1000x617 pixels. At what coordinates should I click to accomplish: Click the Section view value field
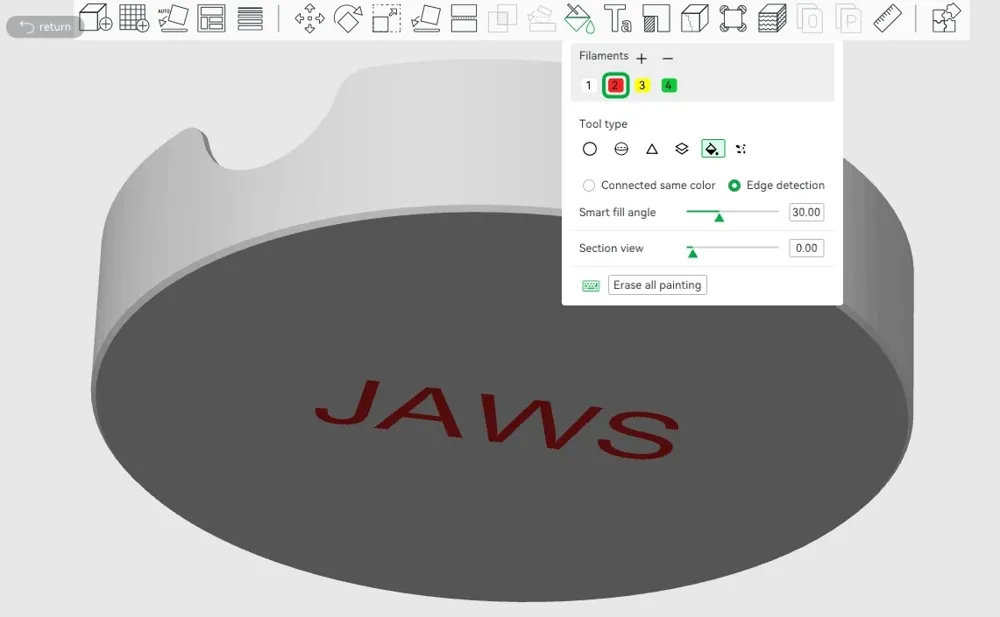click(806, 248)
